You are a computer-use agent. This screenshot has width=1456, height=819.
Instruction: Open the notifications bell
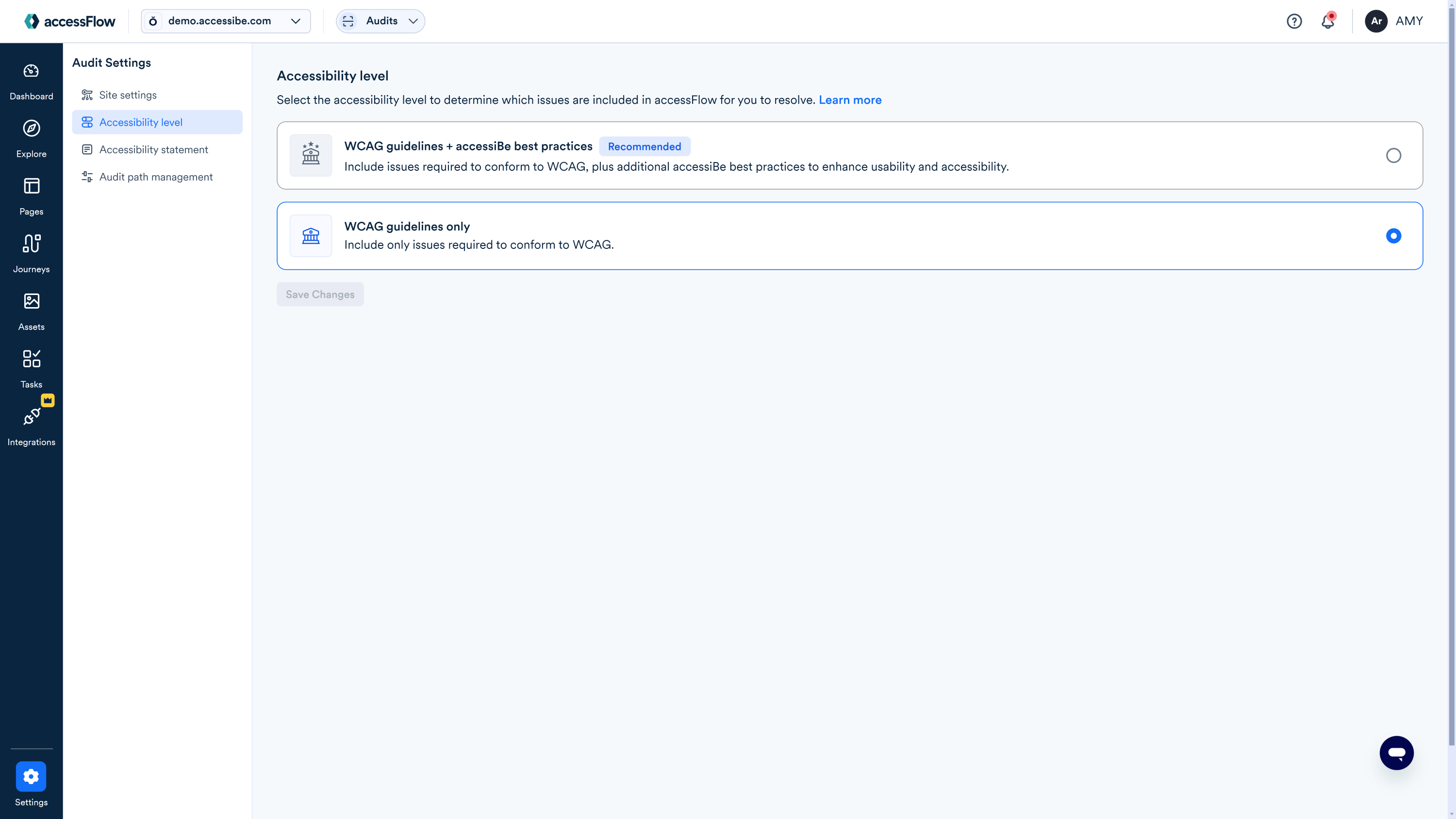coord(1328,21)
